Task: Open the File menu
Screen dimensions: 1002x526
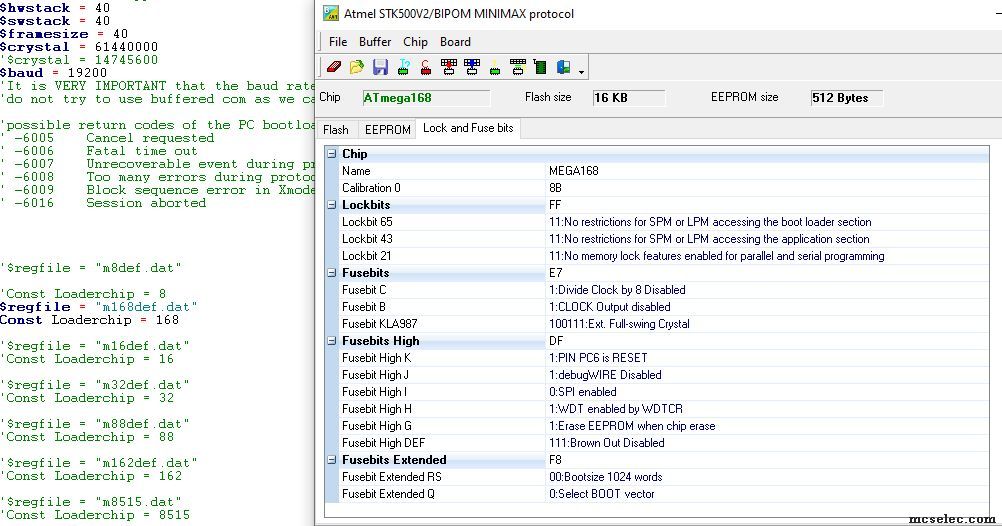Action: pyautogui.click(x=337, y=42)
